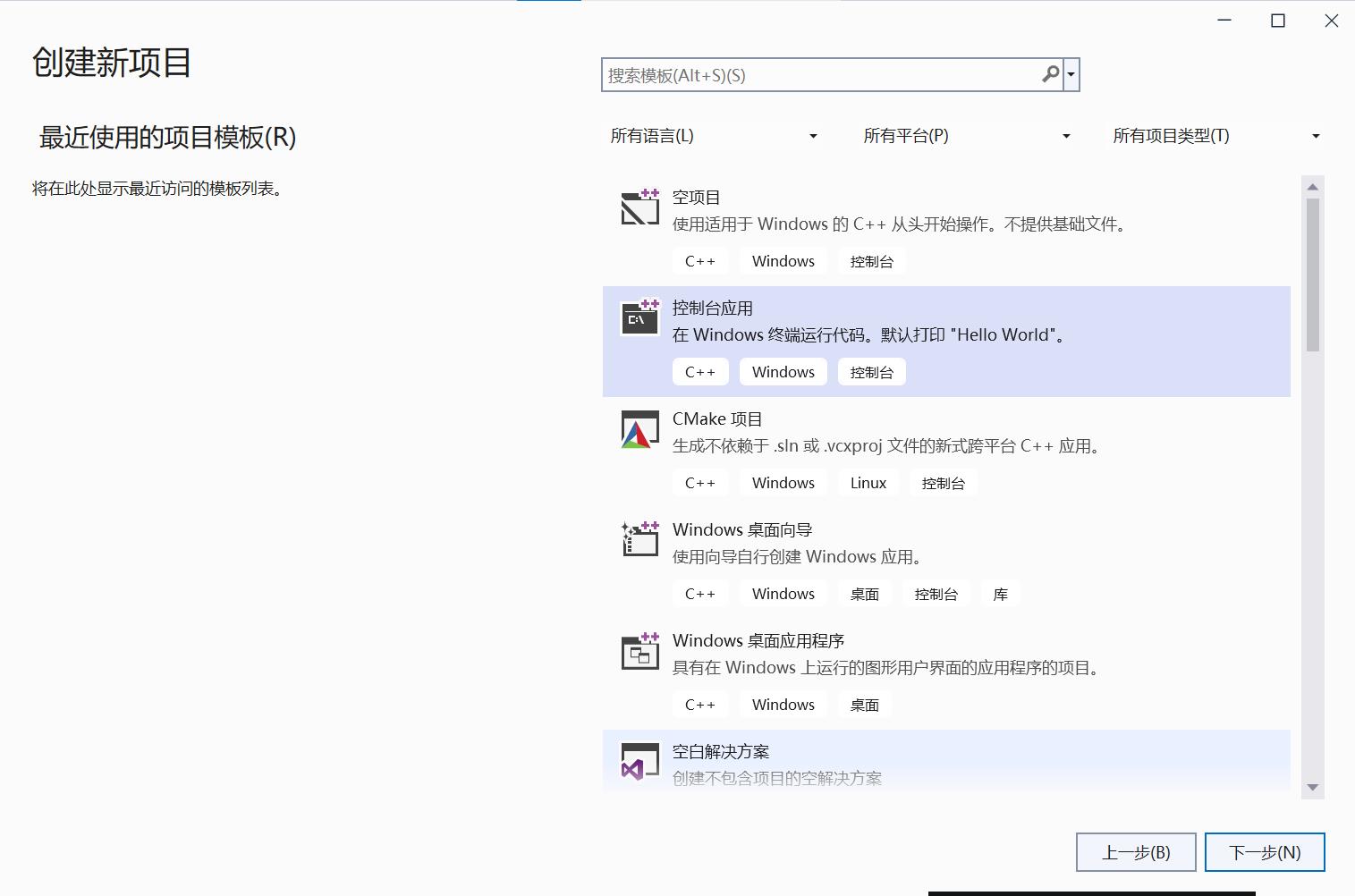
Task: Click the template list scroll down arrow
Action: coord(1313,788)
